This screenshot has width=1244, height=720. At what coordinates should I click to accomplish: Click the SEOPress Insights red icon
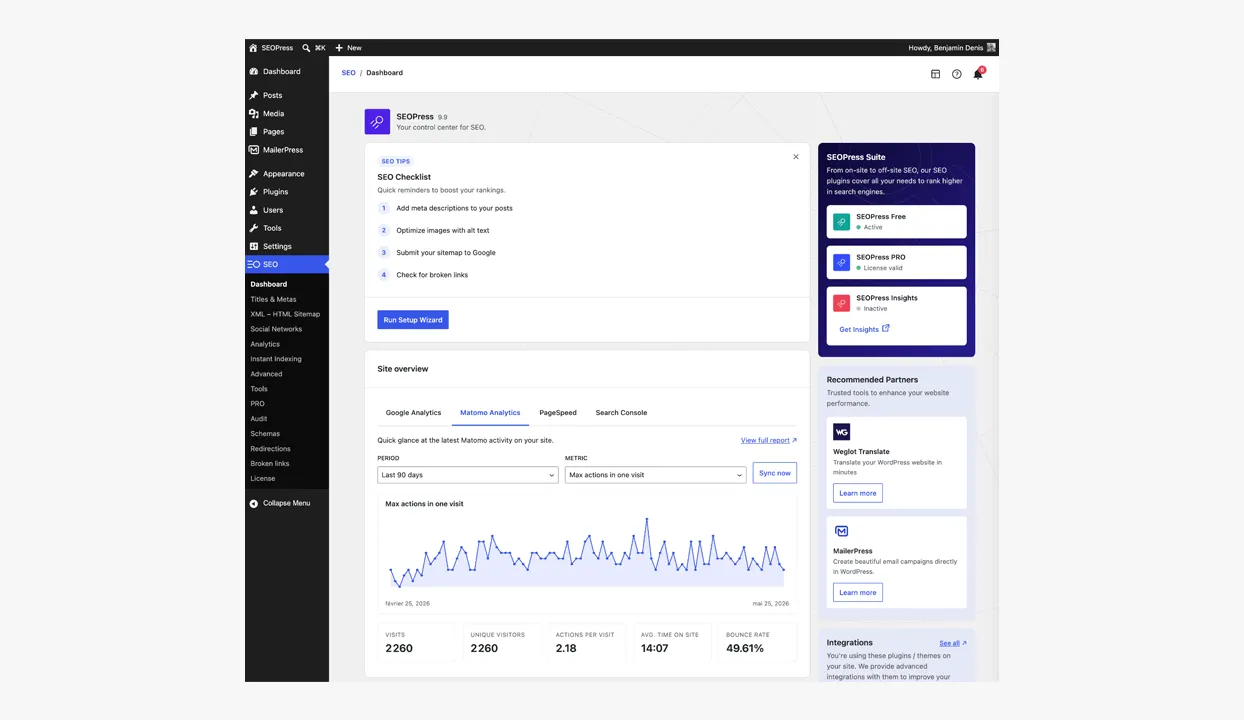coord(842,303)
